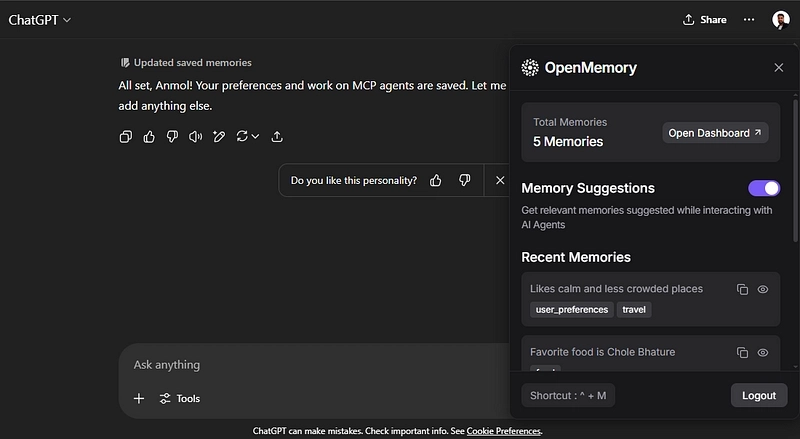Click the Recent Memories heading
The width and height of the screenshot is (800, 439).
click(x=576, y=257)
